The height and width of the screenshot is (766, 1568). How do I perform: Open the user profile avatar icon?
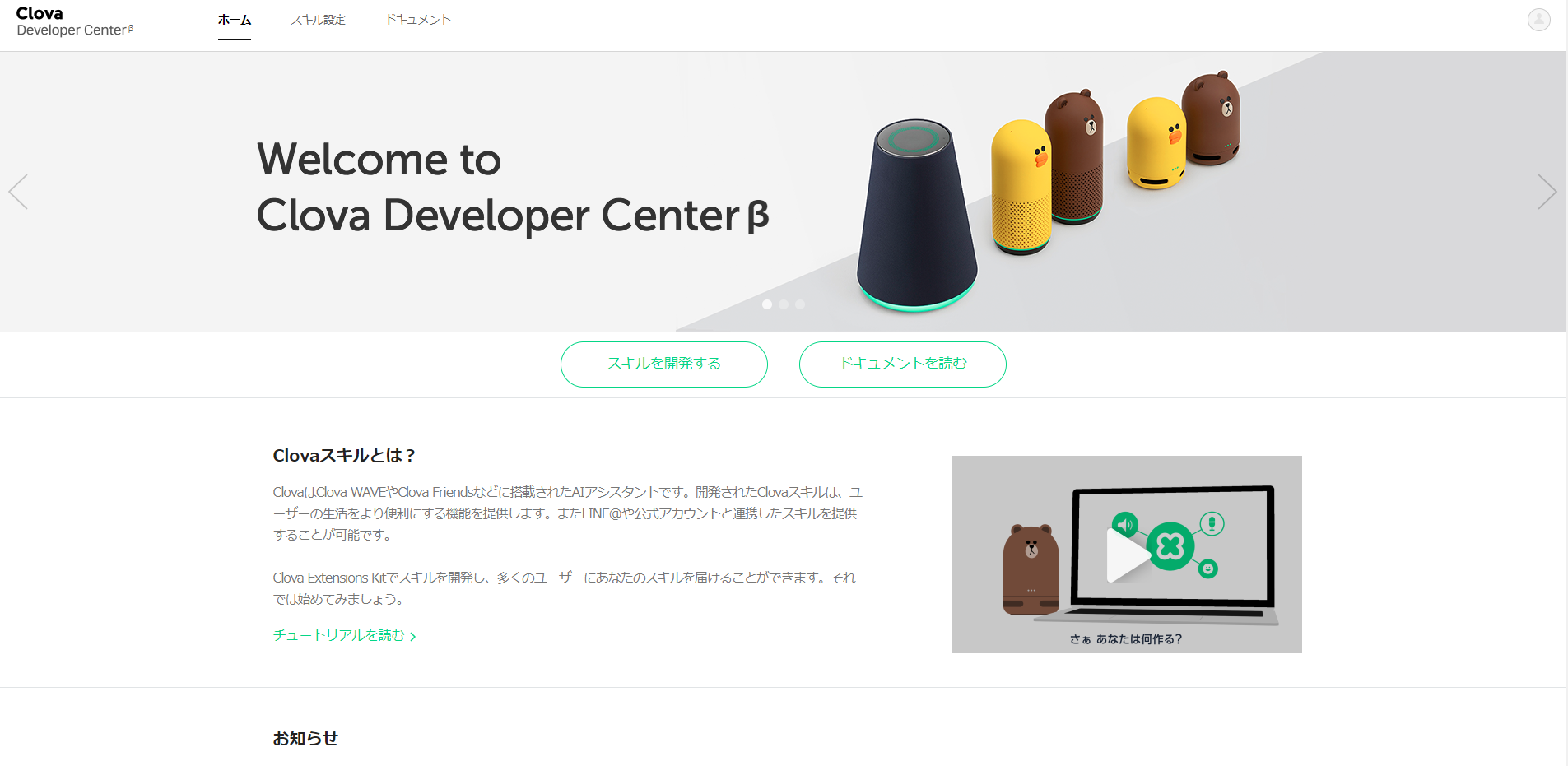[x=1538, y=19]
